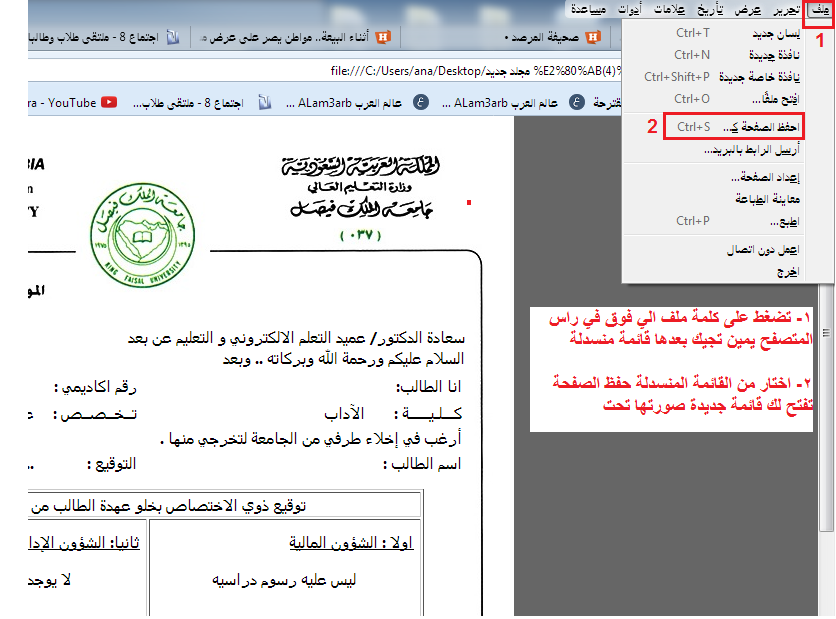Open the YouTube bookmark
Screen dimensions: 836x619
pos(73,102)
